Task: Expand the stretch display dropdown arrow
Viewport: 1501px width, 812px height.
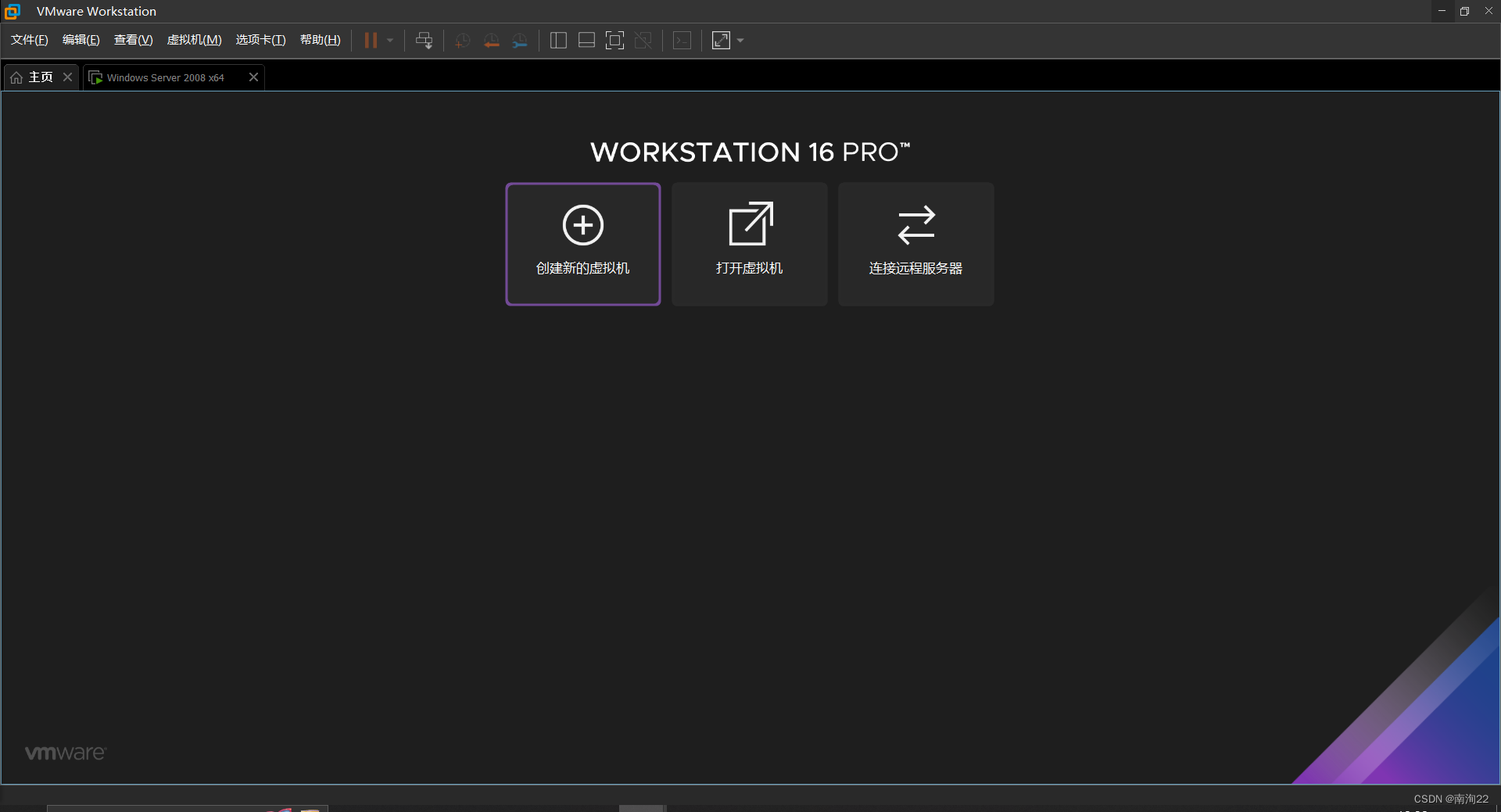Action: click(x=740, y=41)
